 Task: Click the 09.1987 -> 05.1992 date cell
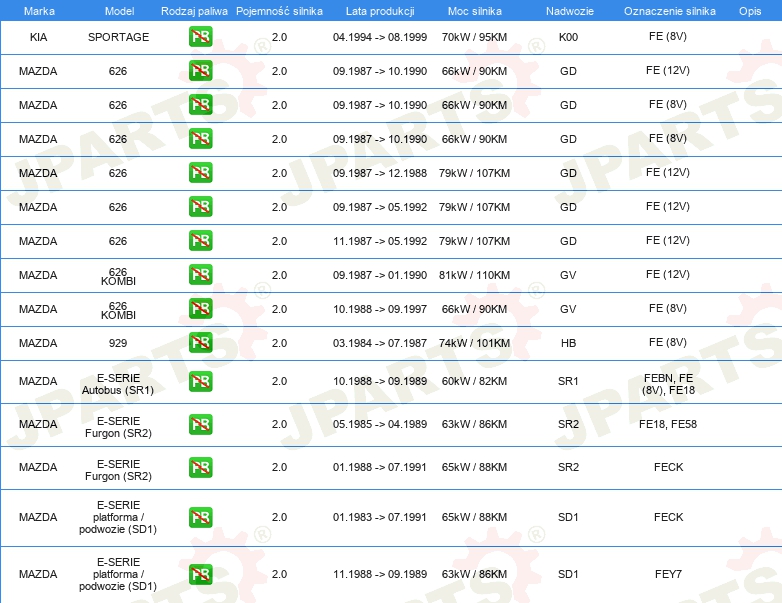380,207
